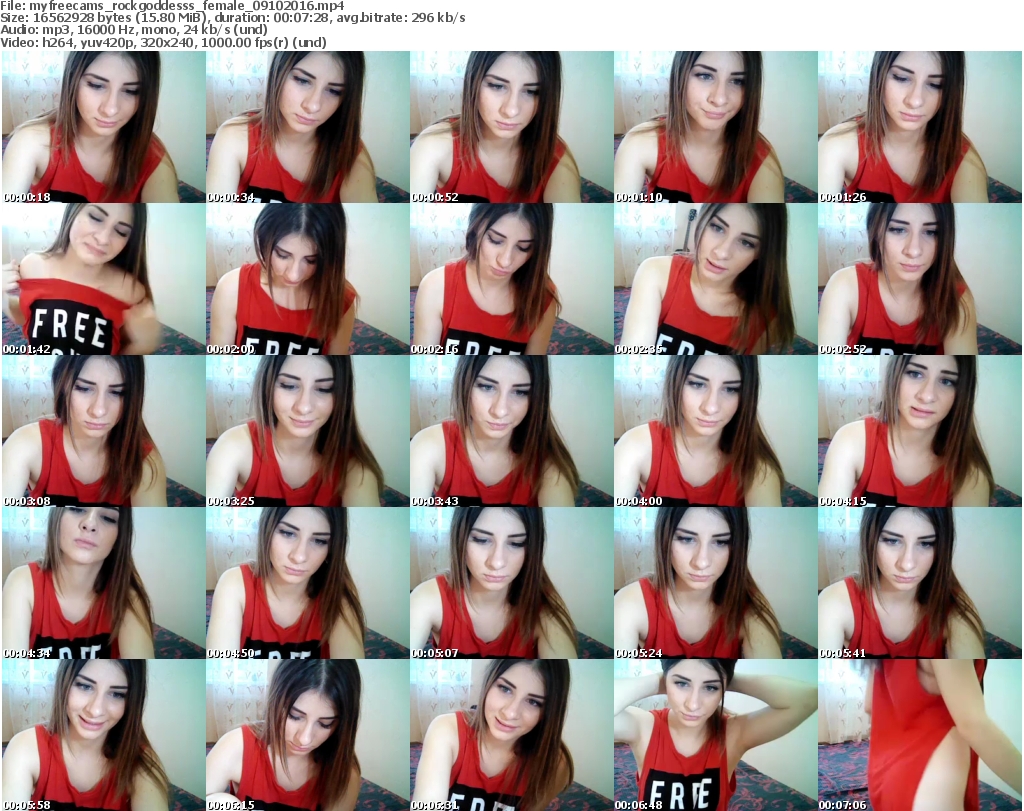Pick the frame stamped 00:06:31
The width and height of the screenshot is (1024, 811).
coord(511,735)
